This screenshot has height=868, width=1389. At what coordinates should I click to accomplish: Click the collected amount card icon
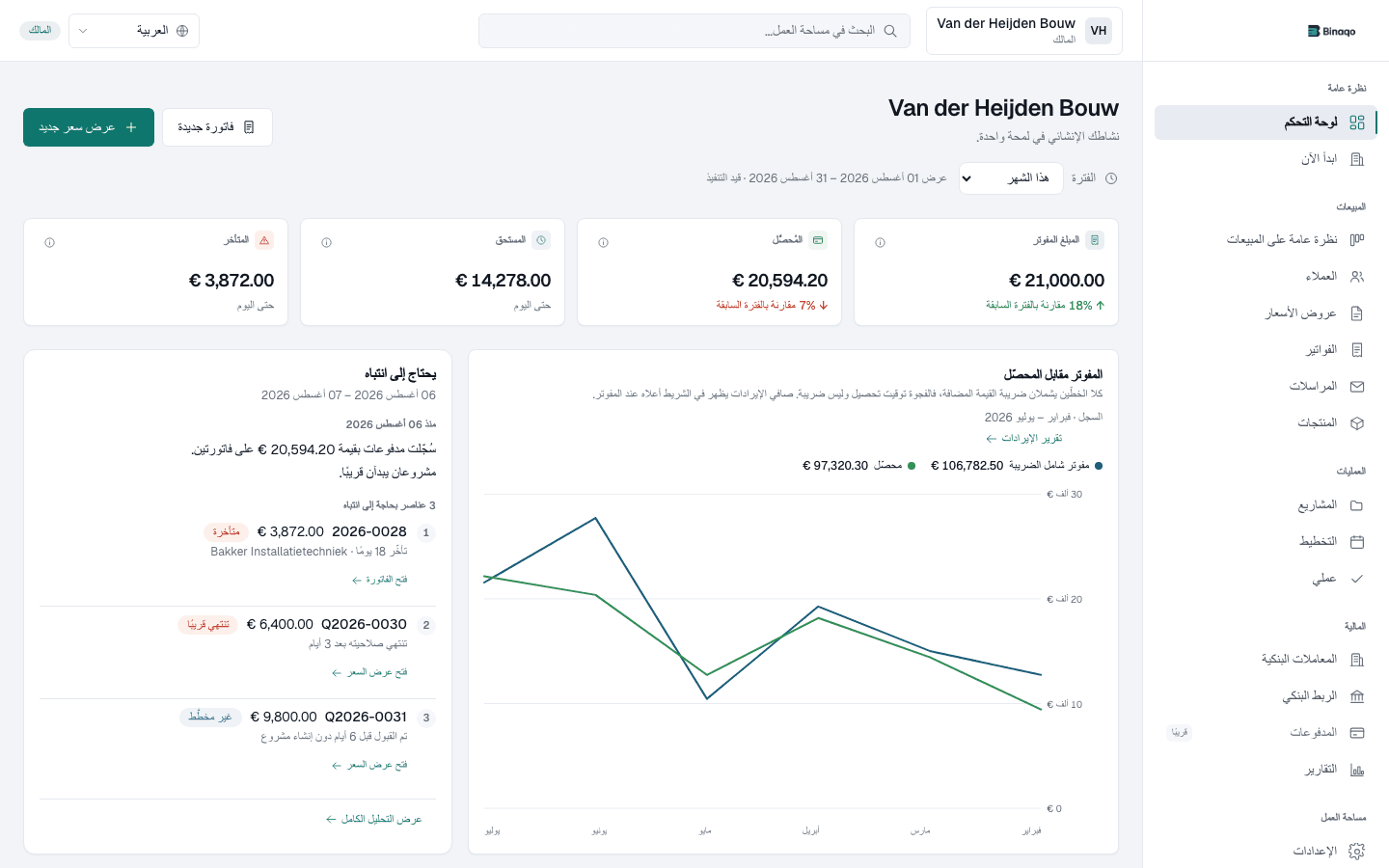coord(818,240)
